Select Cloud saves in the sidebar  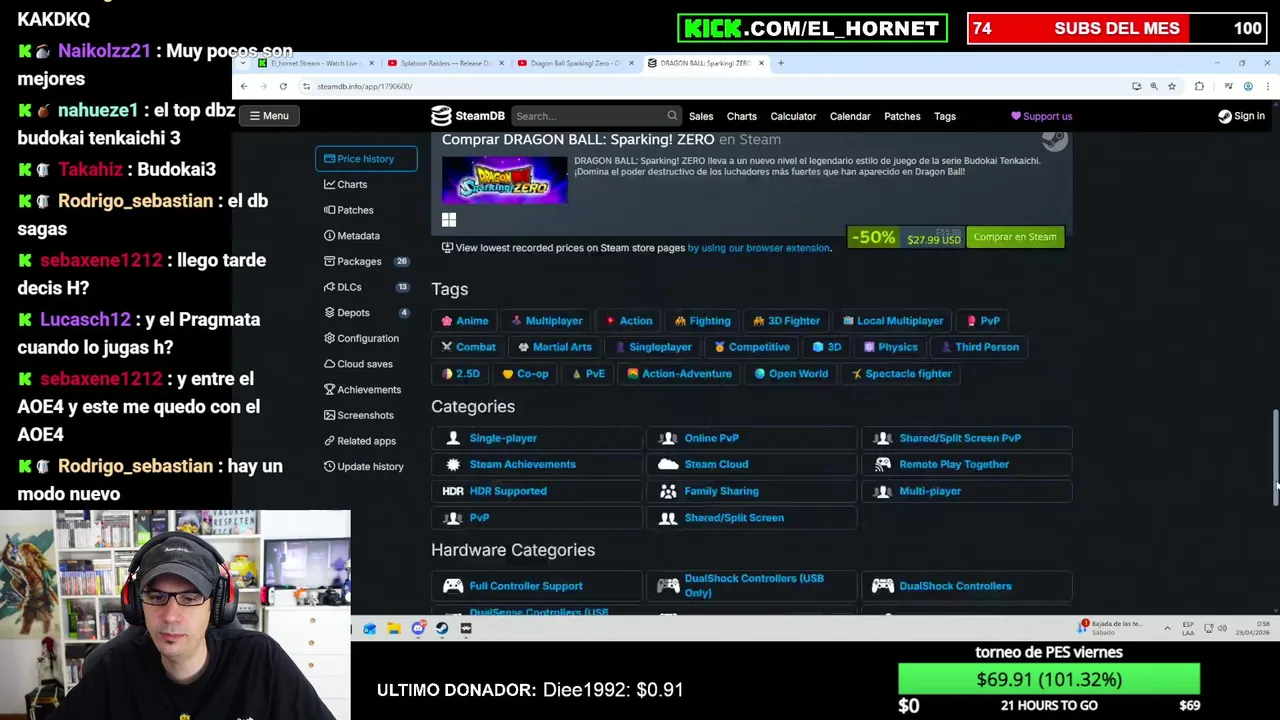click(x=358, y=364)
